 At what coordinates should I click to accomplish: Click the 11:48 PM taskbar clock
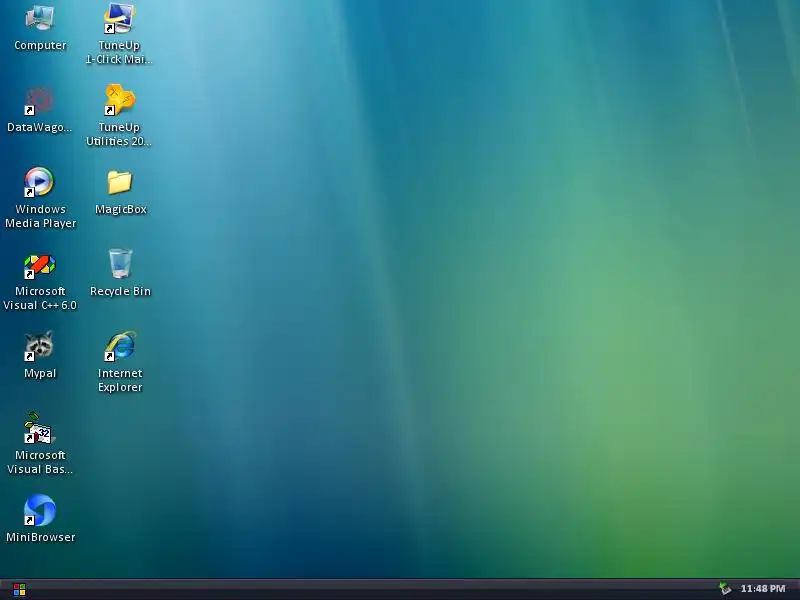click(763, 589)
